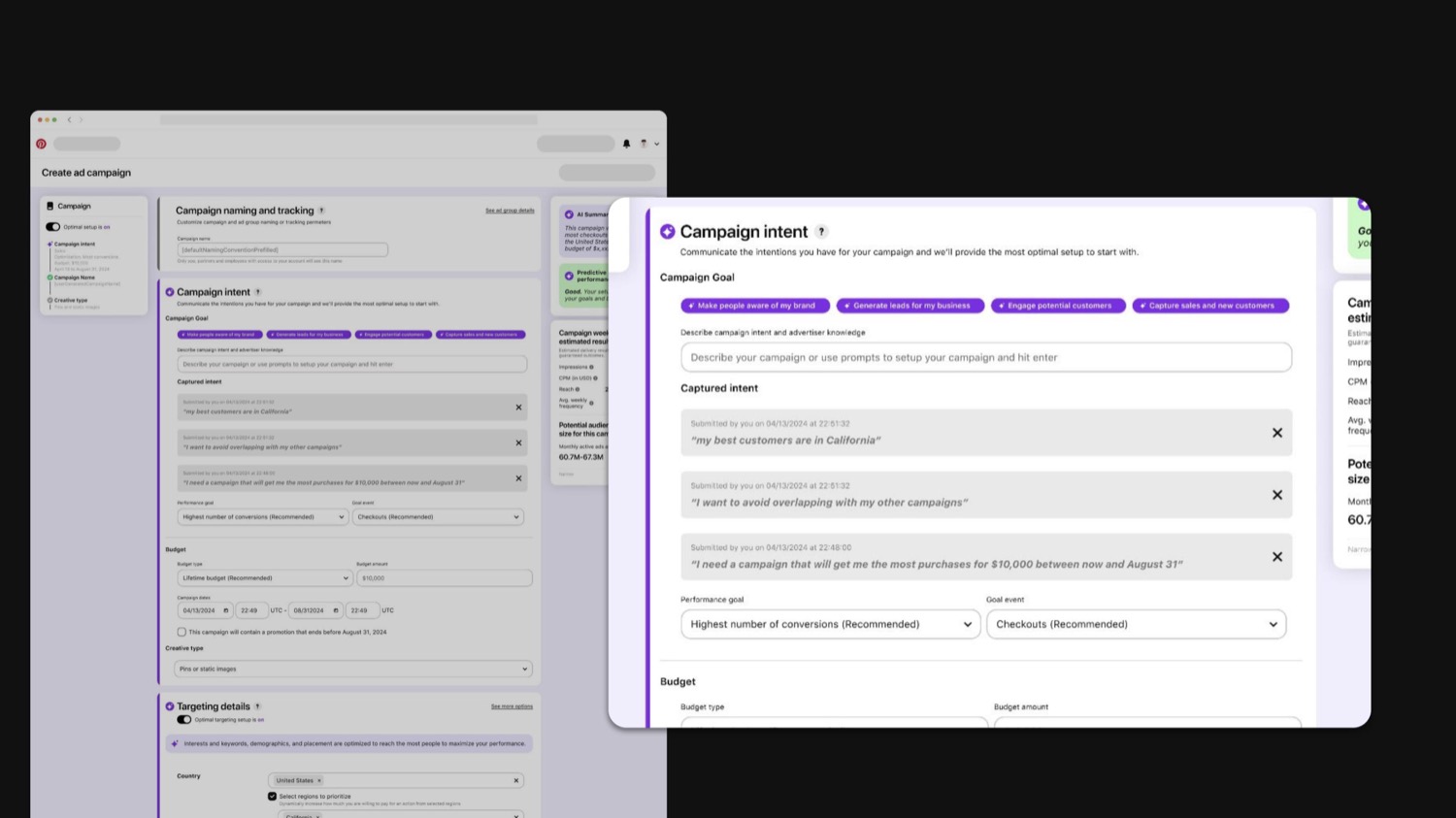Show info for Reach
This screenshot has height=818, width=1456.
(x=578, y=389)
